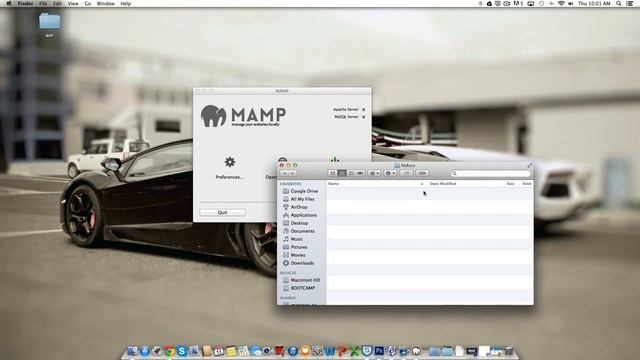Click the clock in menu bar
This screenshot has height=360, width=640.
pyautogui.click(x=594, y=3)
